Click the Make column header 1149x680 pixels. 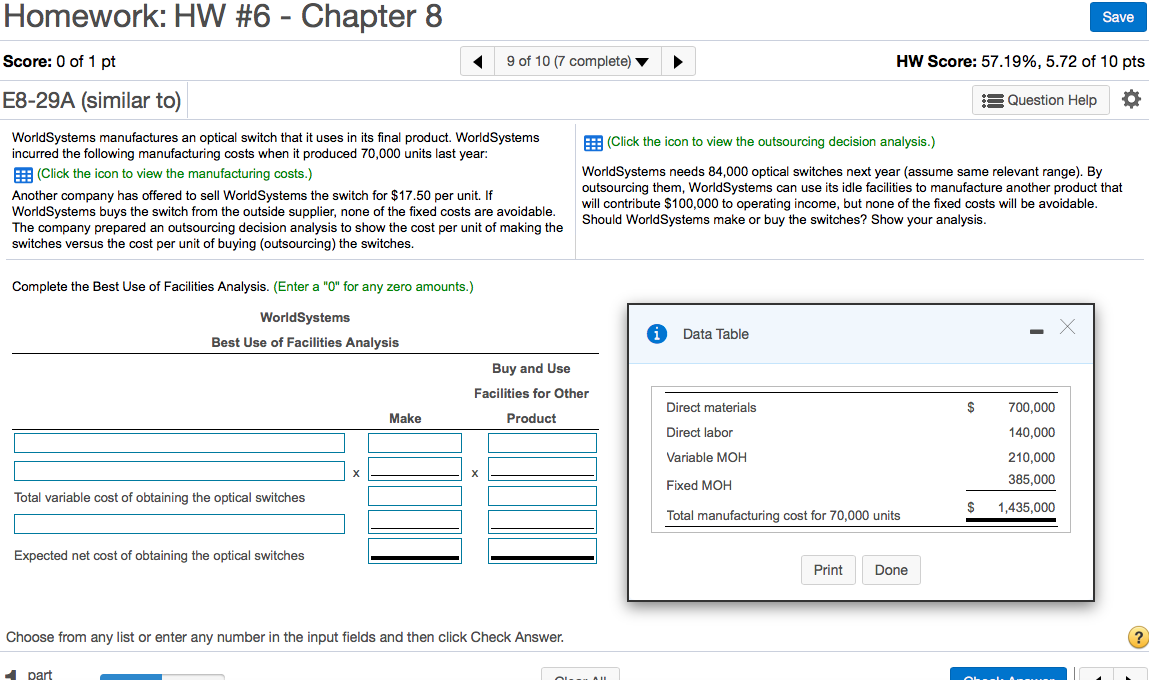tap(405, 418)
